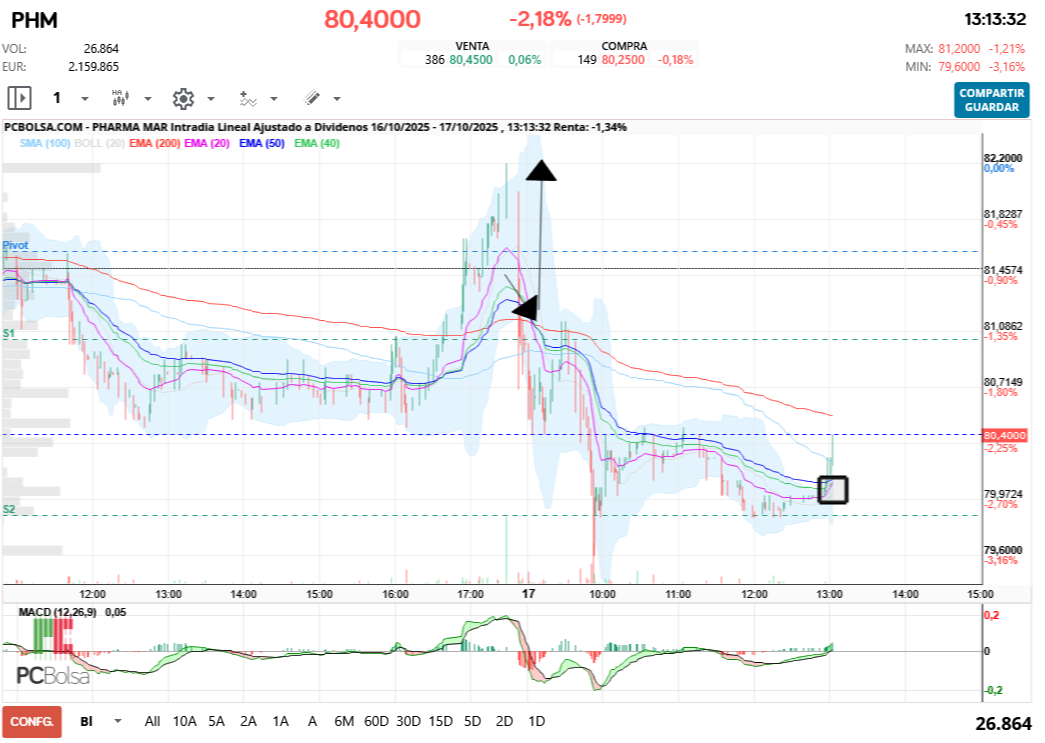Screen dimensions: 1045x743
Task: Expand the settings gear dropdown arrow
Action: (211, 99)
